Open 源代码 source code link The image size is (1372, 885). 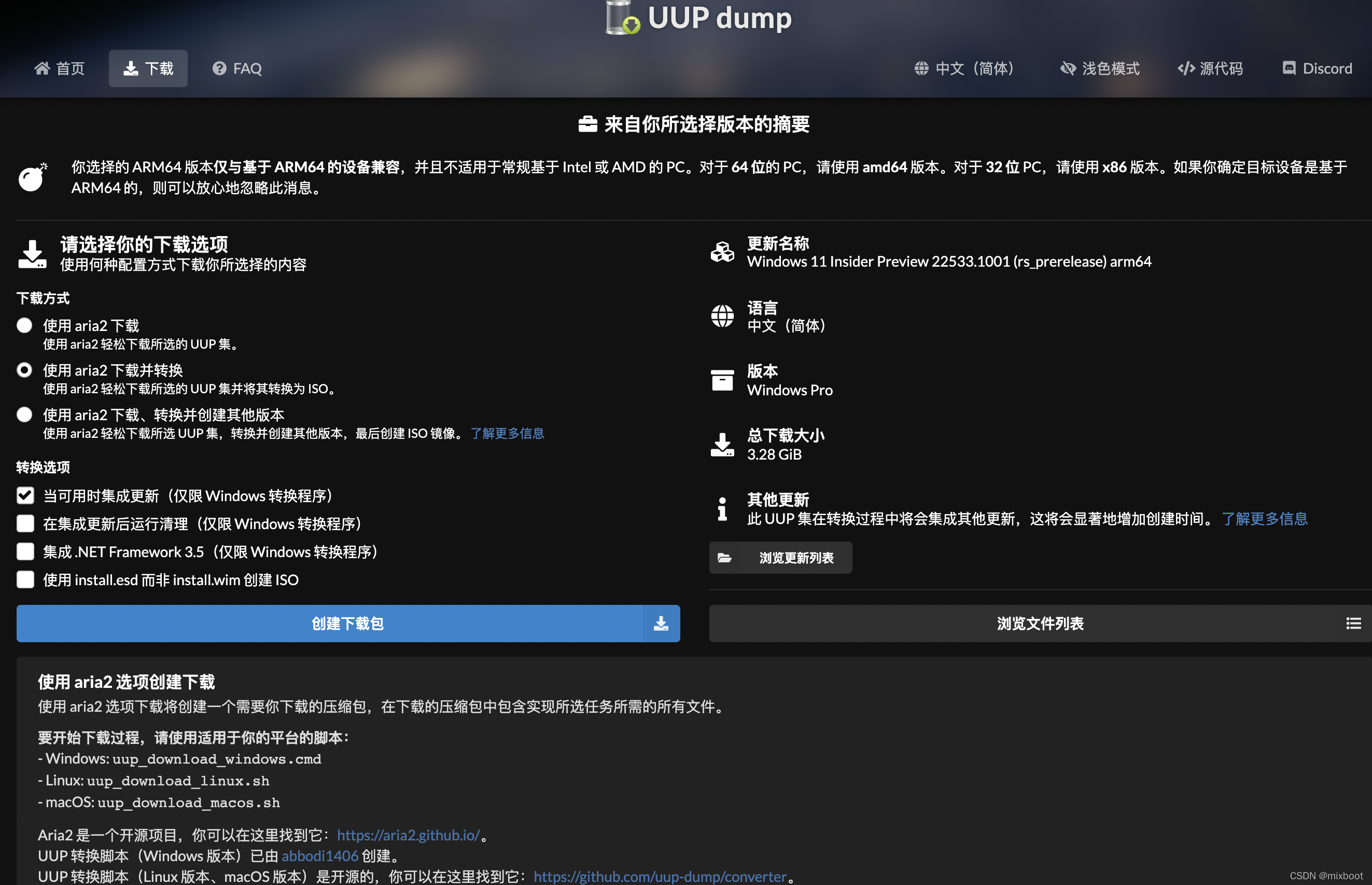(1210, 68)
